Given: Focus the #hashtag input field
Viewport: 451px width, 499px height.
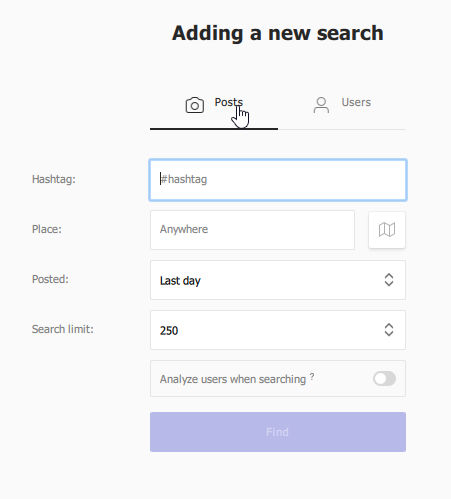Looking at the screenshot, I should [x=278, y=180].
